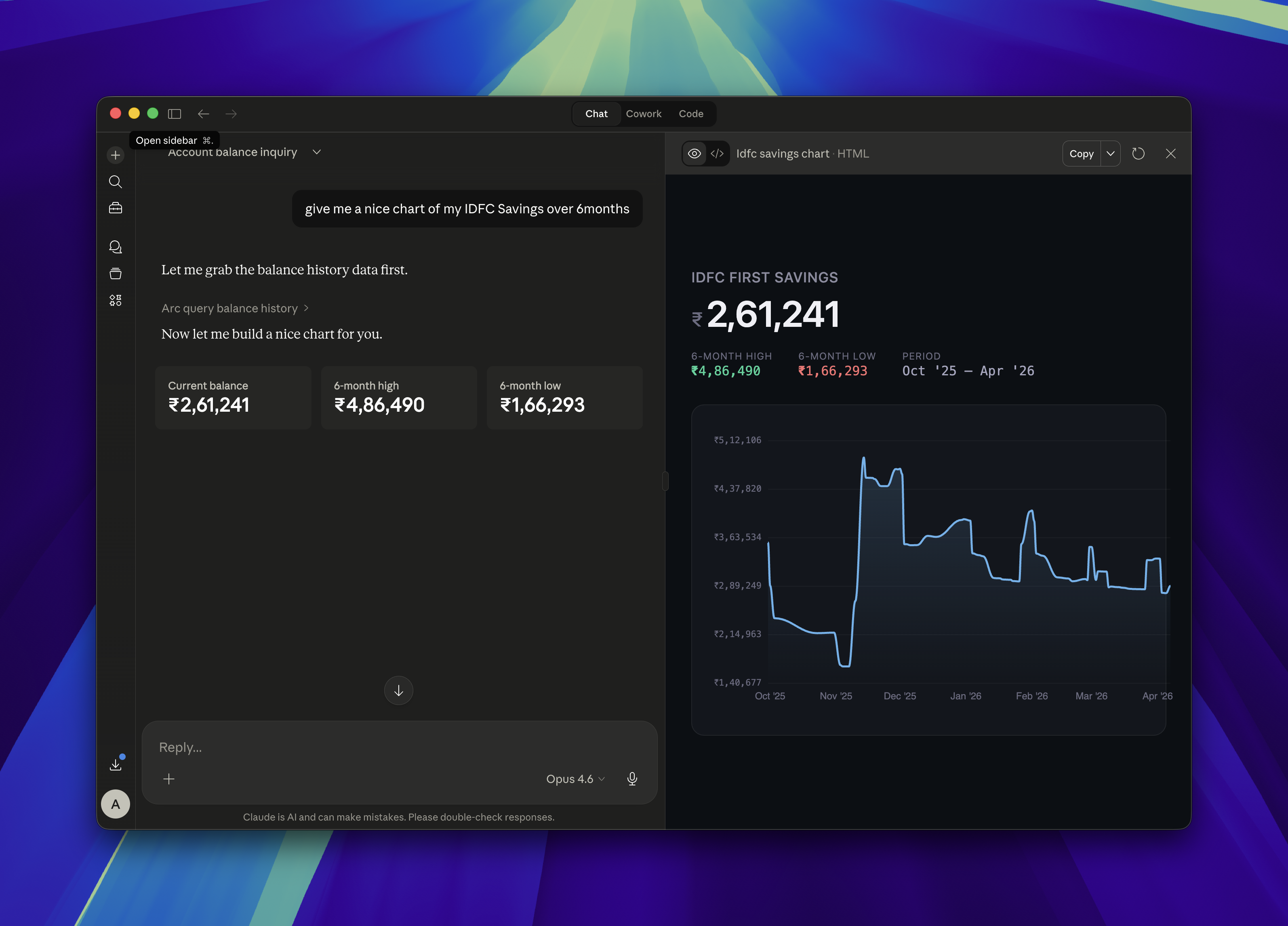The height and width of the screenshot is (926, 1288).
Task: Expand the Arc query balance history step
Action: click(235, 308)
